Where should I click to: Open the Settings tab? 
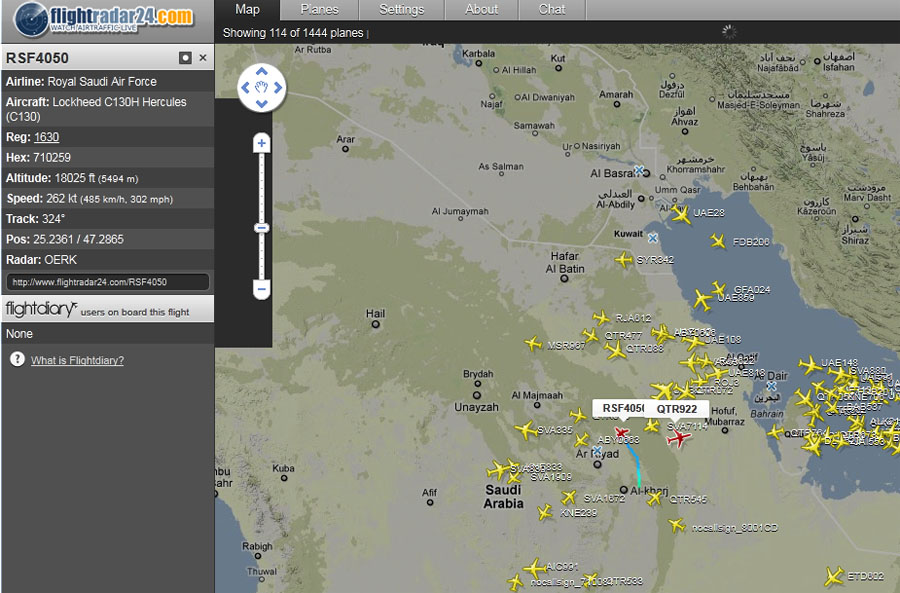click(x=401, y=10)
